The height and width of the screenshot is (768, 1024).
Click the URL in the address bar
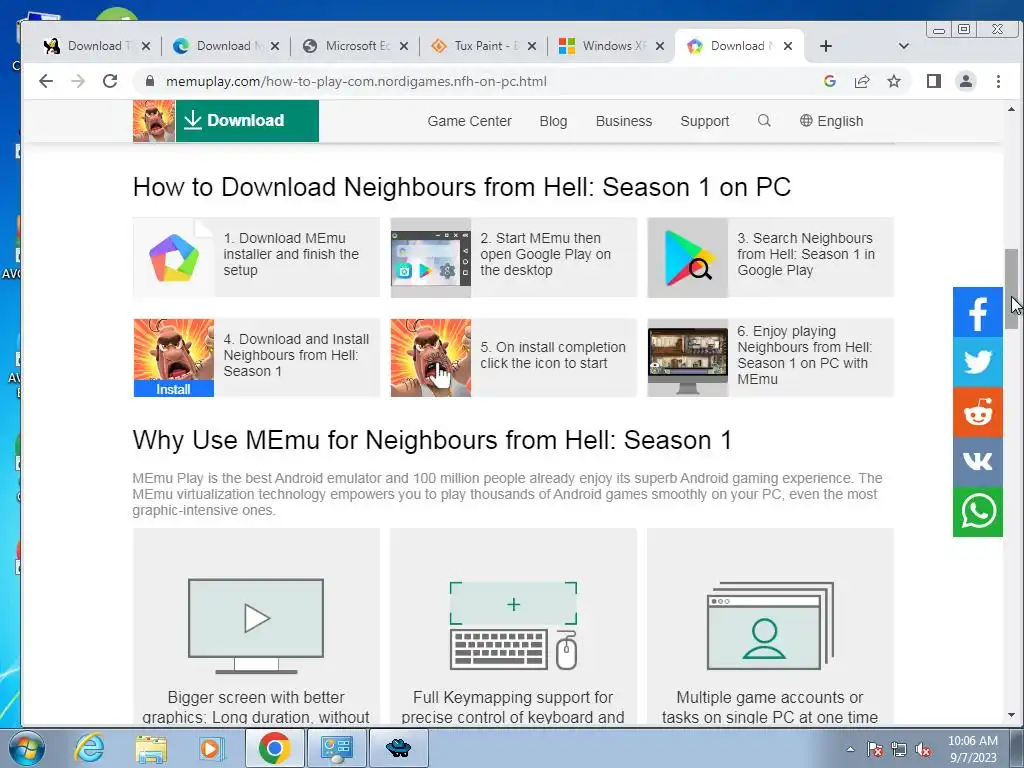[x=356, y=81]
